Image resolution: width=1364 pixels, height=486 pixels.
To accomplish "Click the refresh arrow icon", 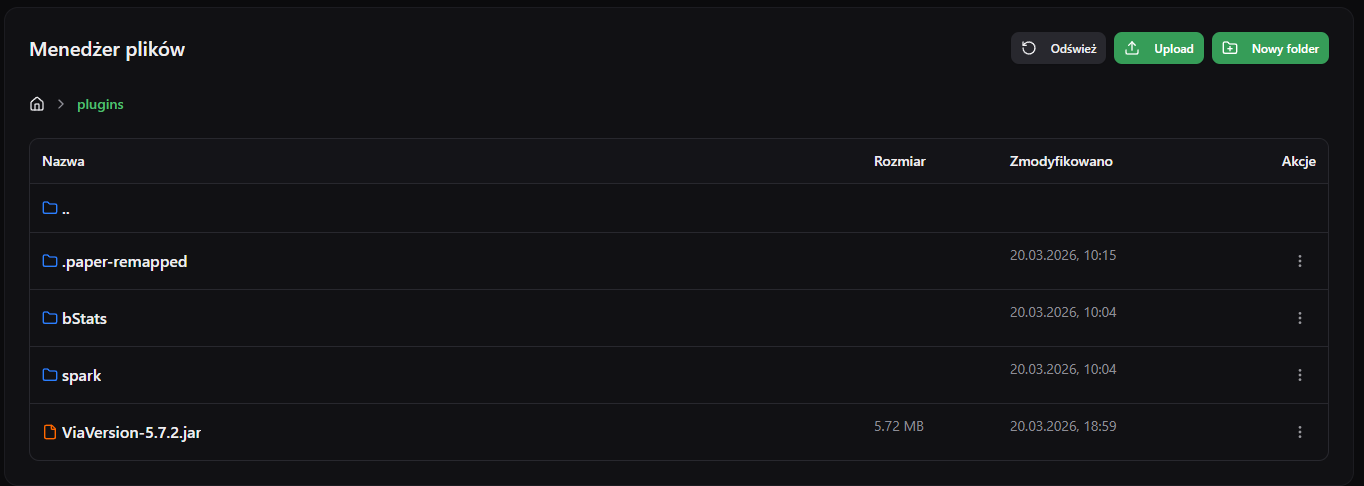I will pos(1029,48).
